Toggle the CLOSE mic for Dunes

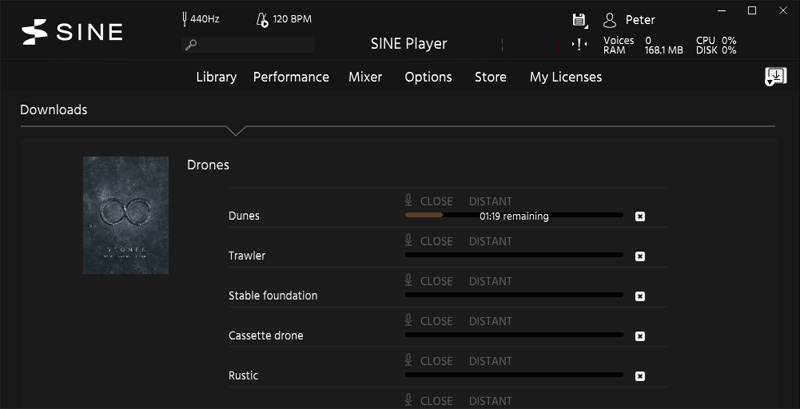[429, 201]
